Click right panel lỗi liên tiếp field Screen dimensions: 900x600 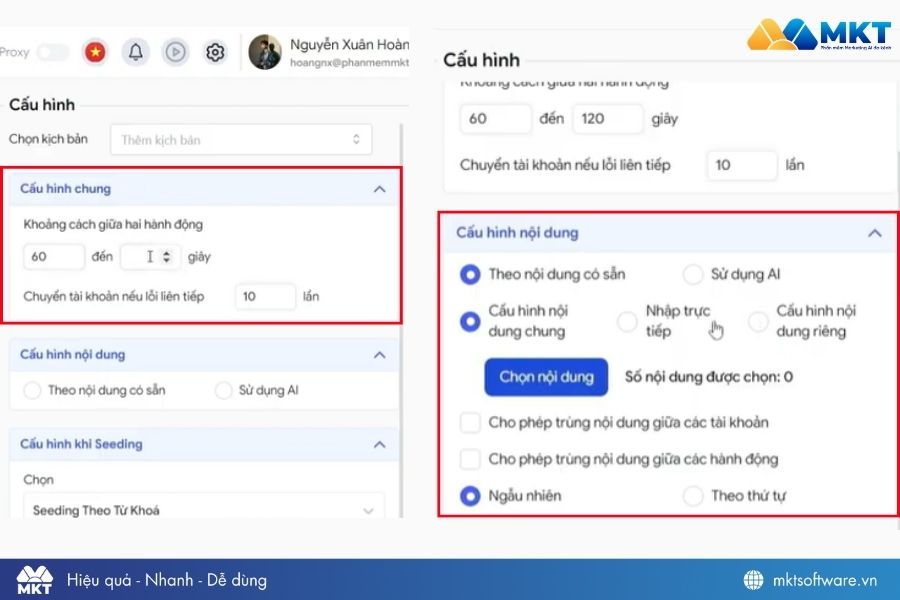[742, 165]
